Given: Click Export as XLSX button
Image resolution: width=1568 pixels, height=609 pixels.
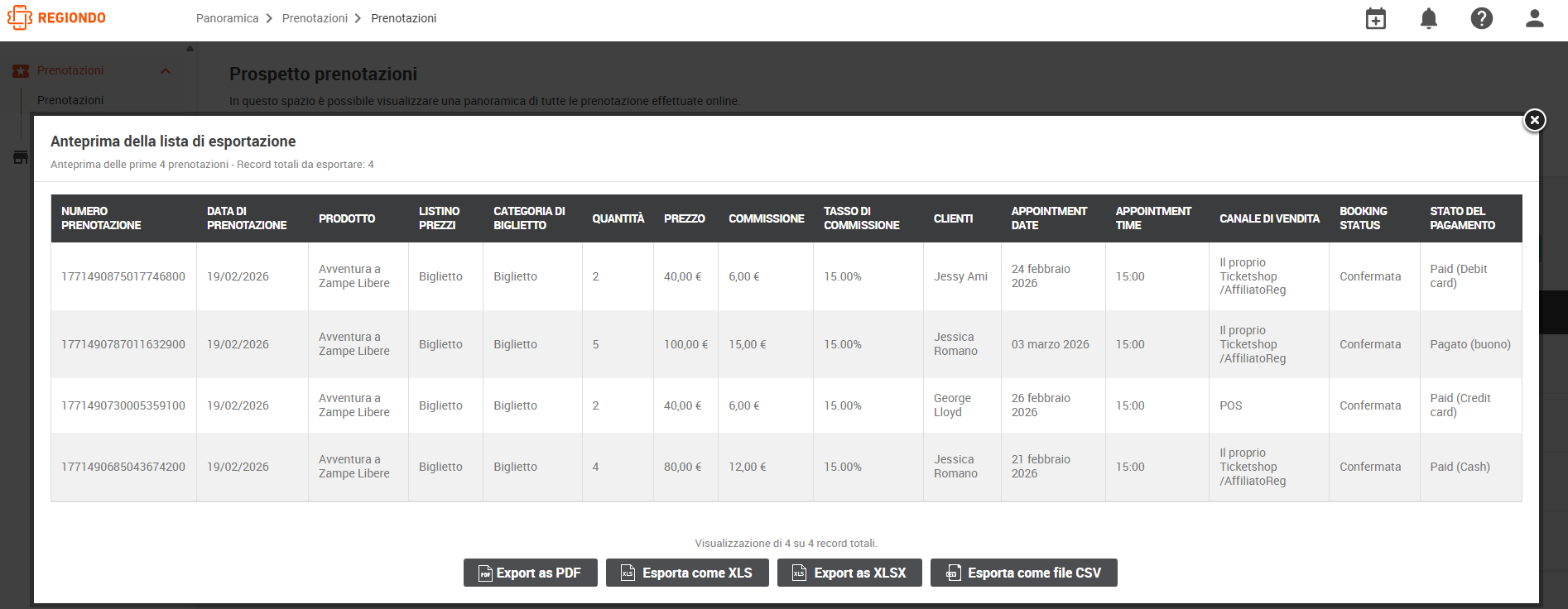Looking at the screenshot, I should pyautogui.click(x=849, y=573).
